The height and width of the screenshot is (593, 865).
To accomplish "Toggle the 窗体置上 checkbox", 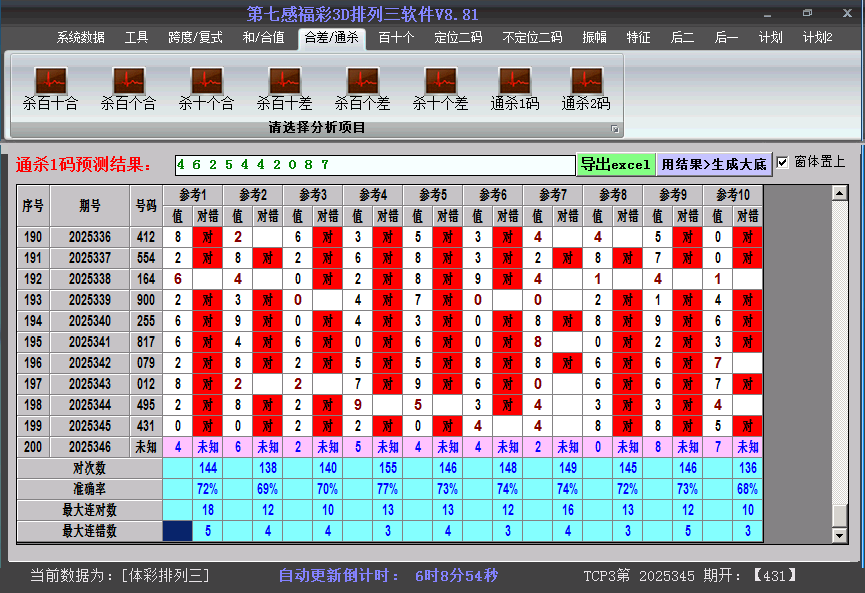I will 783,162.
